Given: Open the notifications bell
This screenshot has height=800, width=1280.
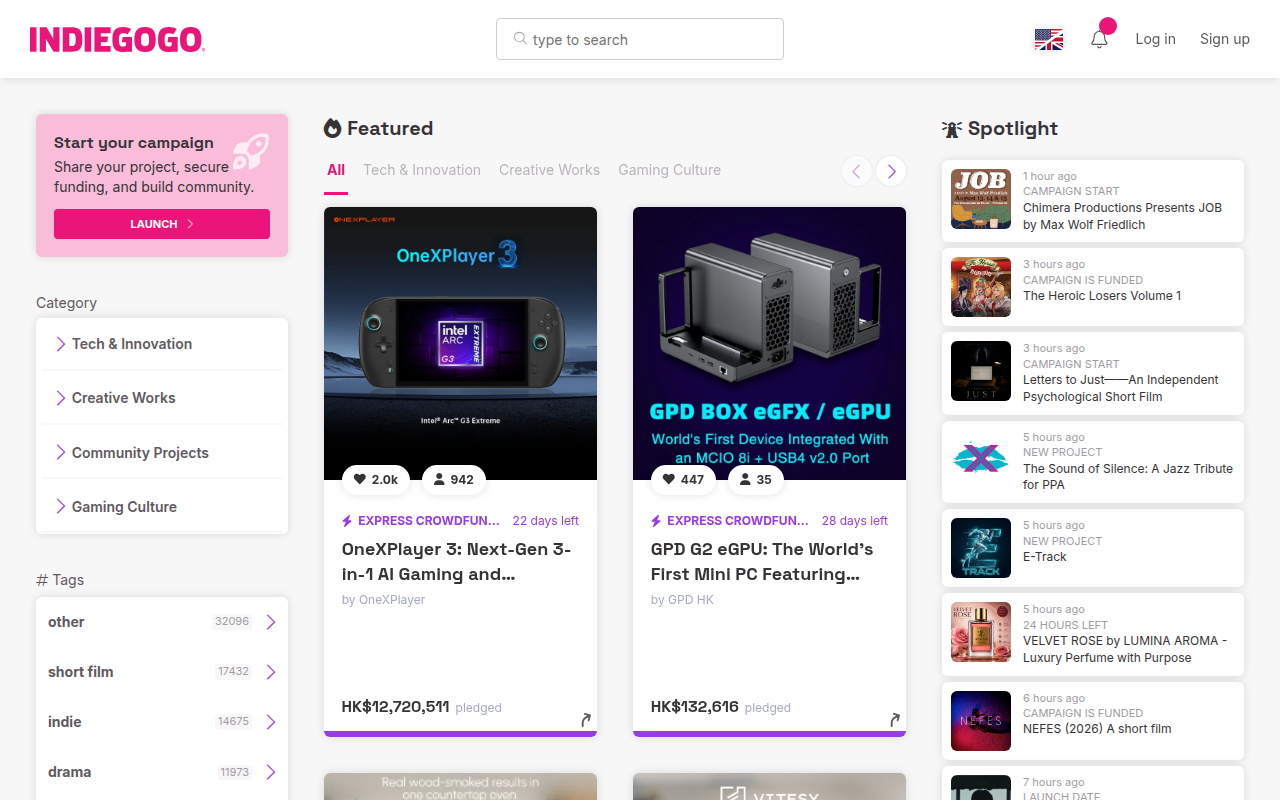Looking at the screenshot, I should 1099,39.
